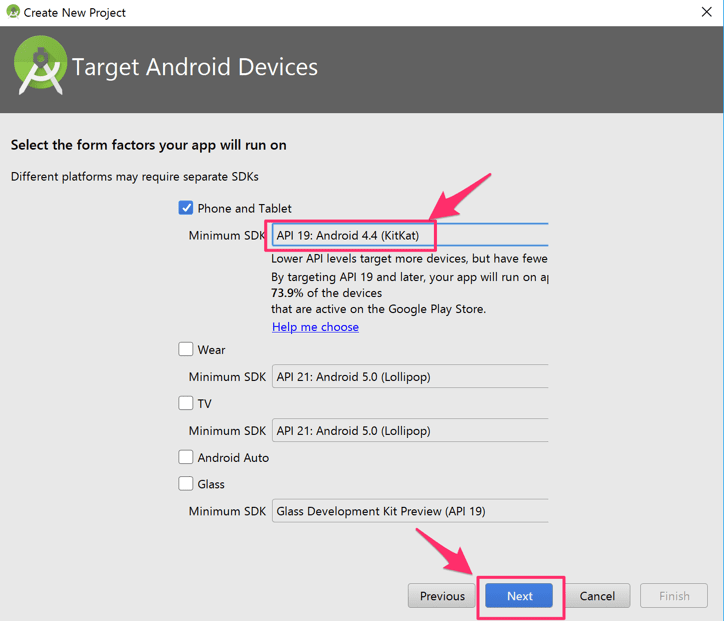The height and width of the screenshot is (621, 724).
Task: Proceed with the Next button
Action: (519, 596)
